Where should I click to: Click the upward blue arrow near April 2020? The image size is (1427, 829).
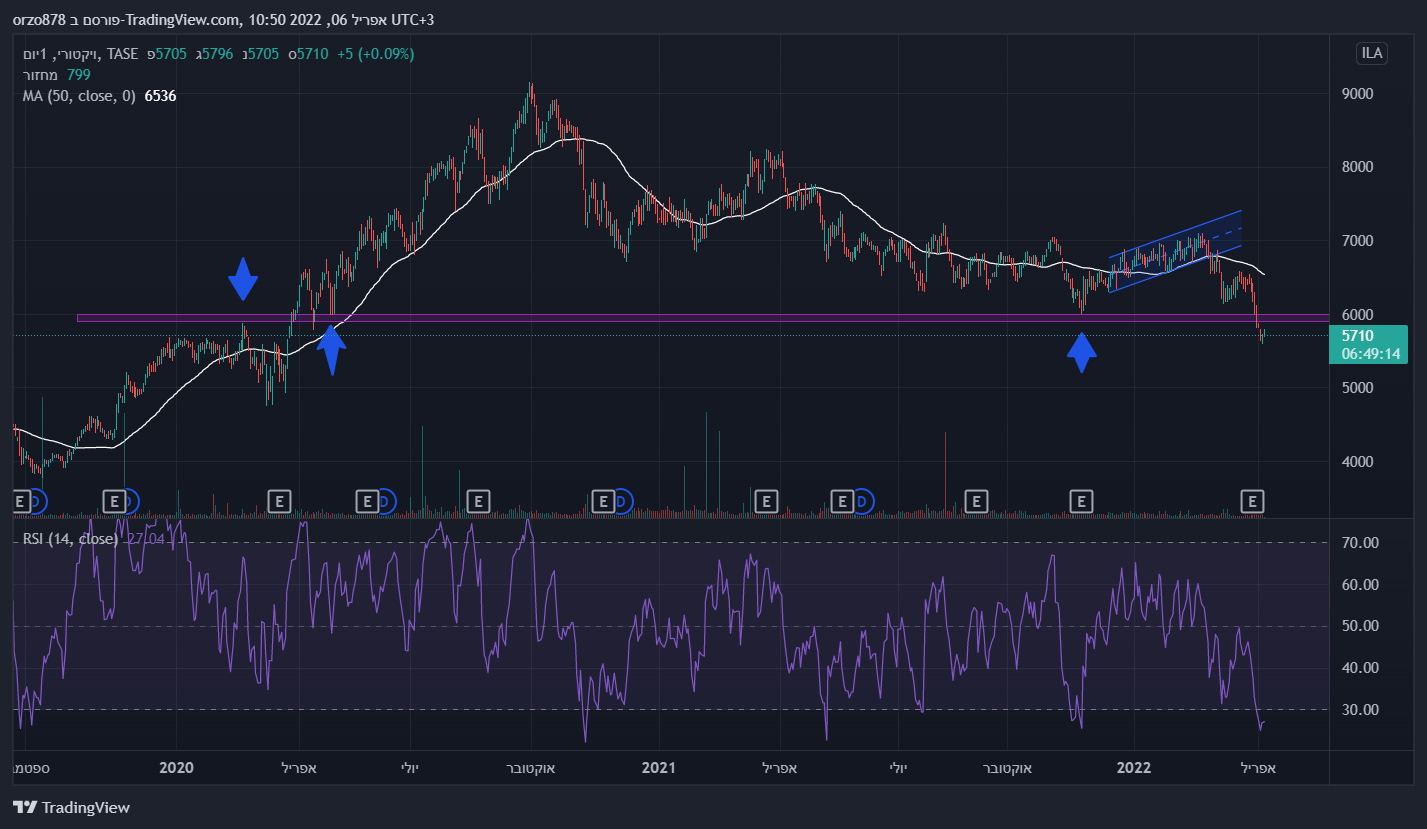pyautogui.click(x=331, y=351)
